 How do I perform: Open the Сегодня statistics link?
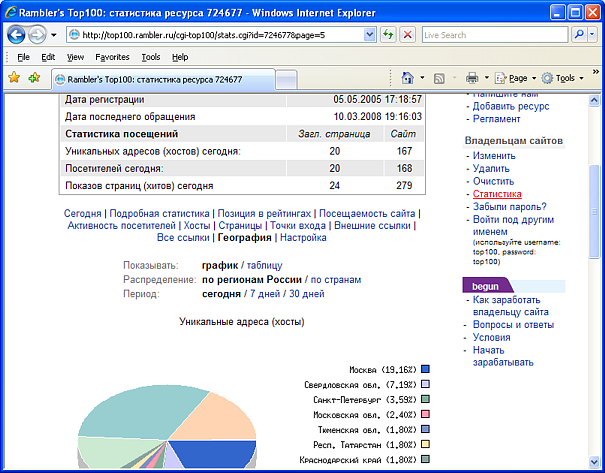[x=83, y=213]
